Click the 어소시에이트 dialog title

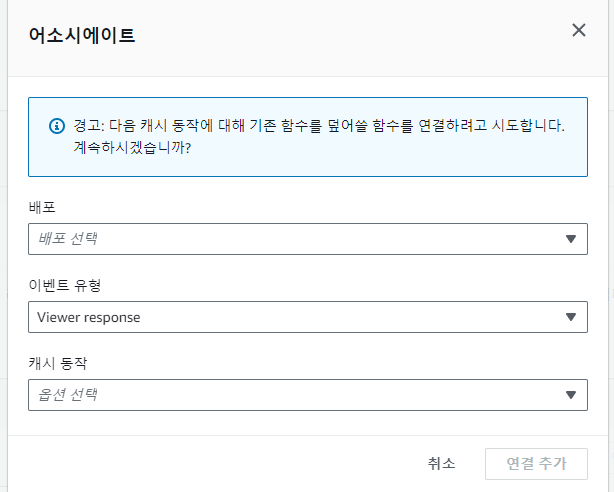pyautogui.click(x=82, y=35)
